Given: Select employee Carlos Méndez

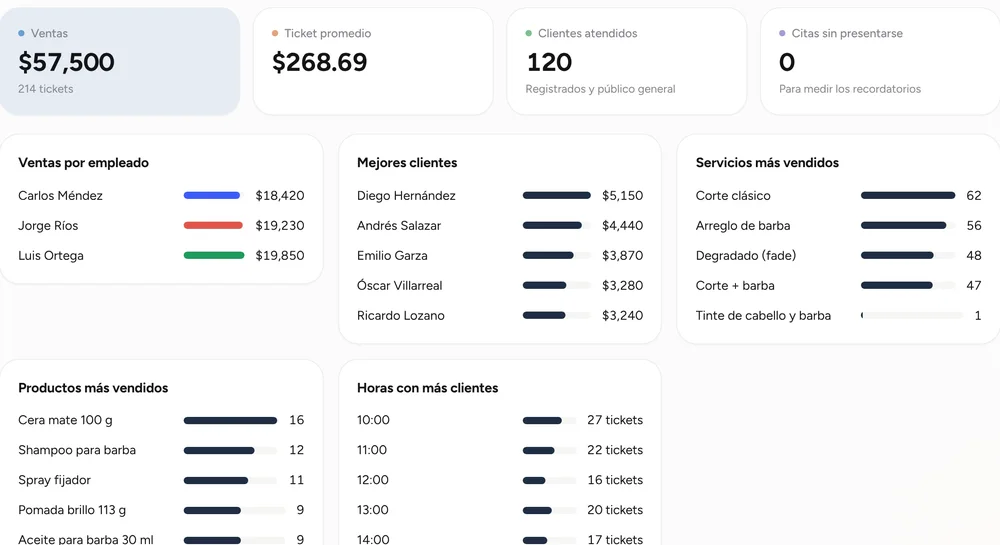Looking at the screenshot, I should [x=61, y=196].
